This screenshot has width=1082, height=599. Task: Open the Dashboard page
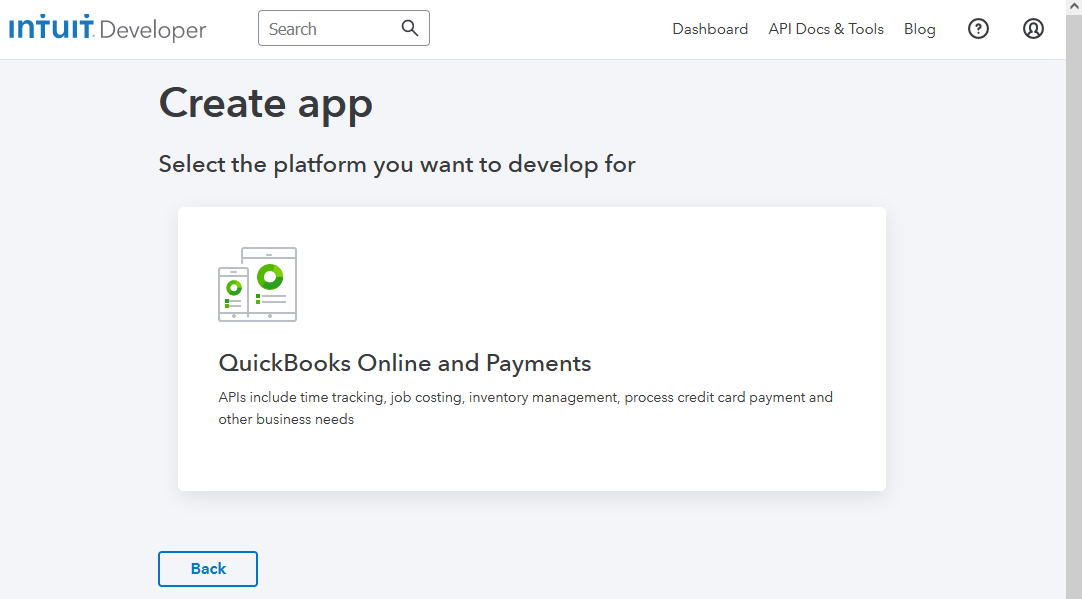710,29
